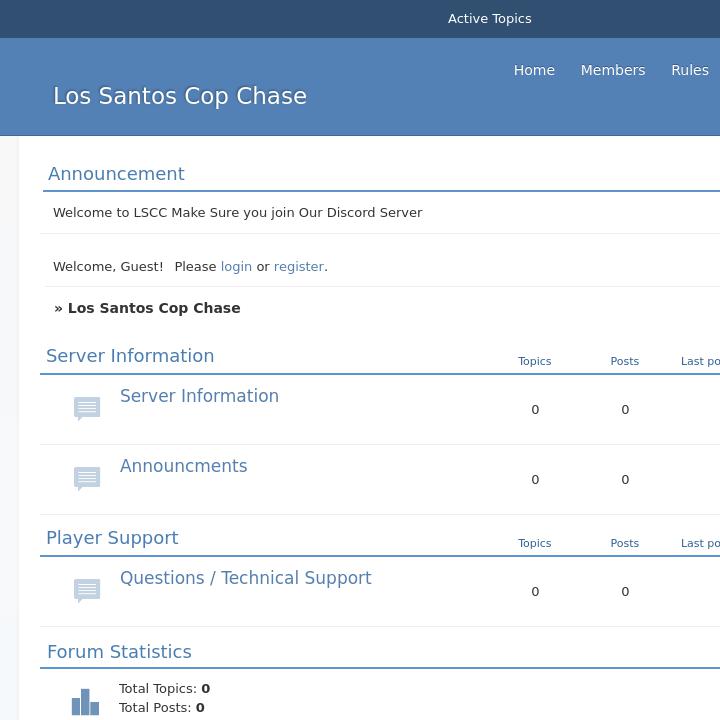Image resolution: width=720 pixels, height=720 pixels.
Task: Open the Members page
Action: coord(612,70)
